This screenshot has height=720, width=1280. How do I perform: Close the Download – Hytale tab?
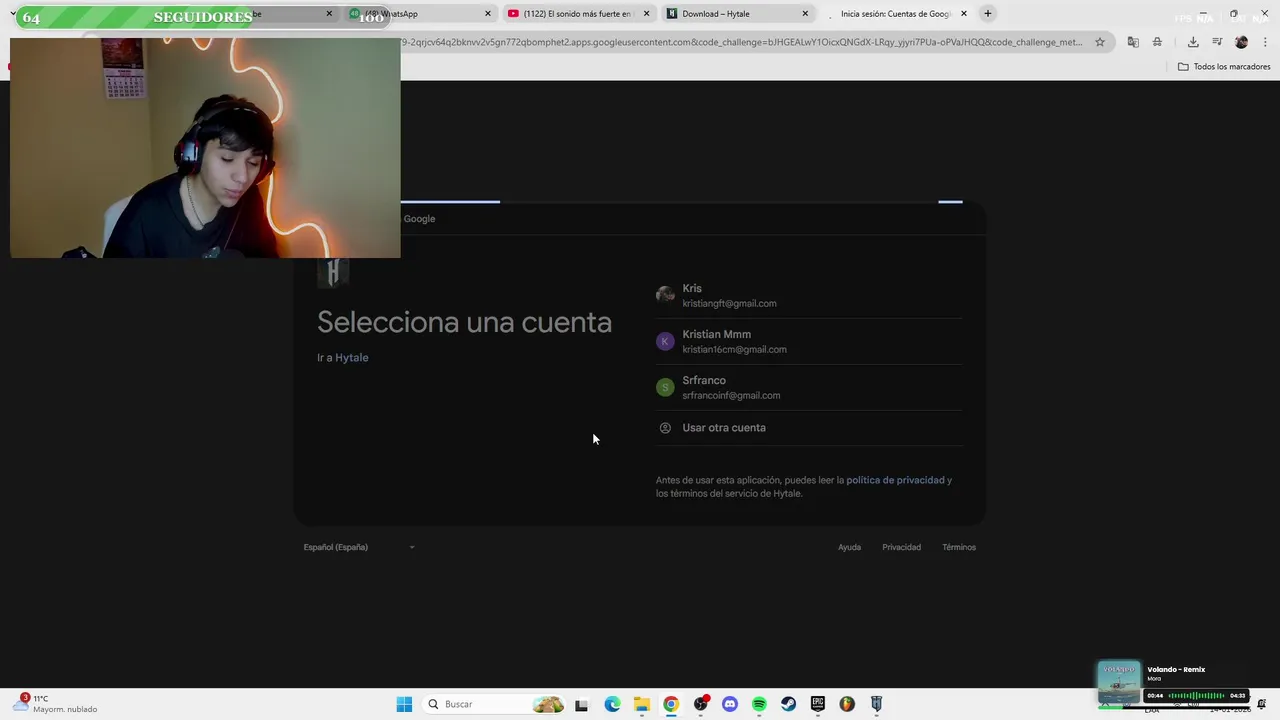(x=805, y=14)
